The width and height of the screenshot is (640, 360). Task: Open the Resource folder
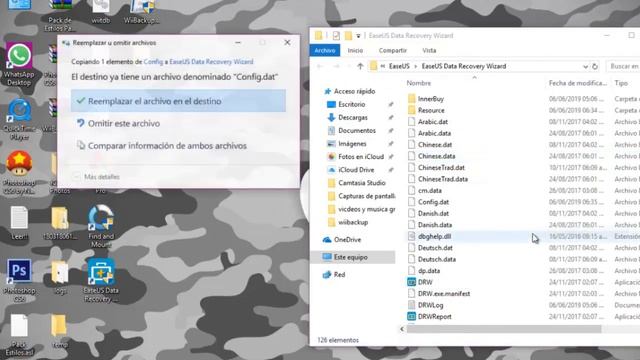point(431,110)
